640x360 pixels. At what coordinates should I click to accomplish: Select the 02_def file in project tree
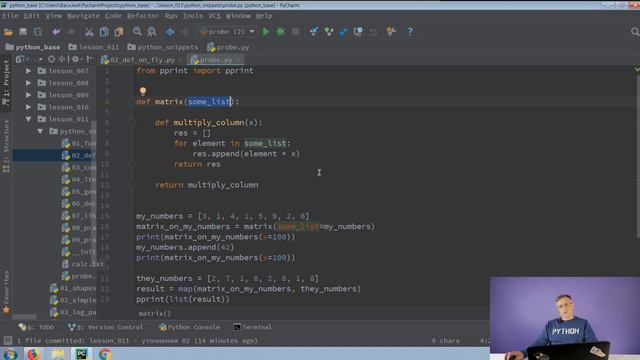[x=78, y=155]
